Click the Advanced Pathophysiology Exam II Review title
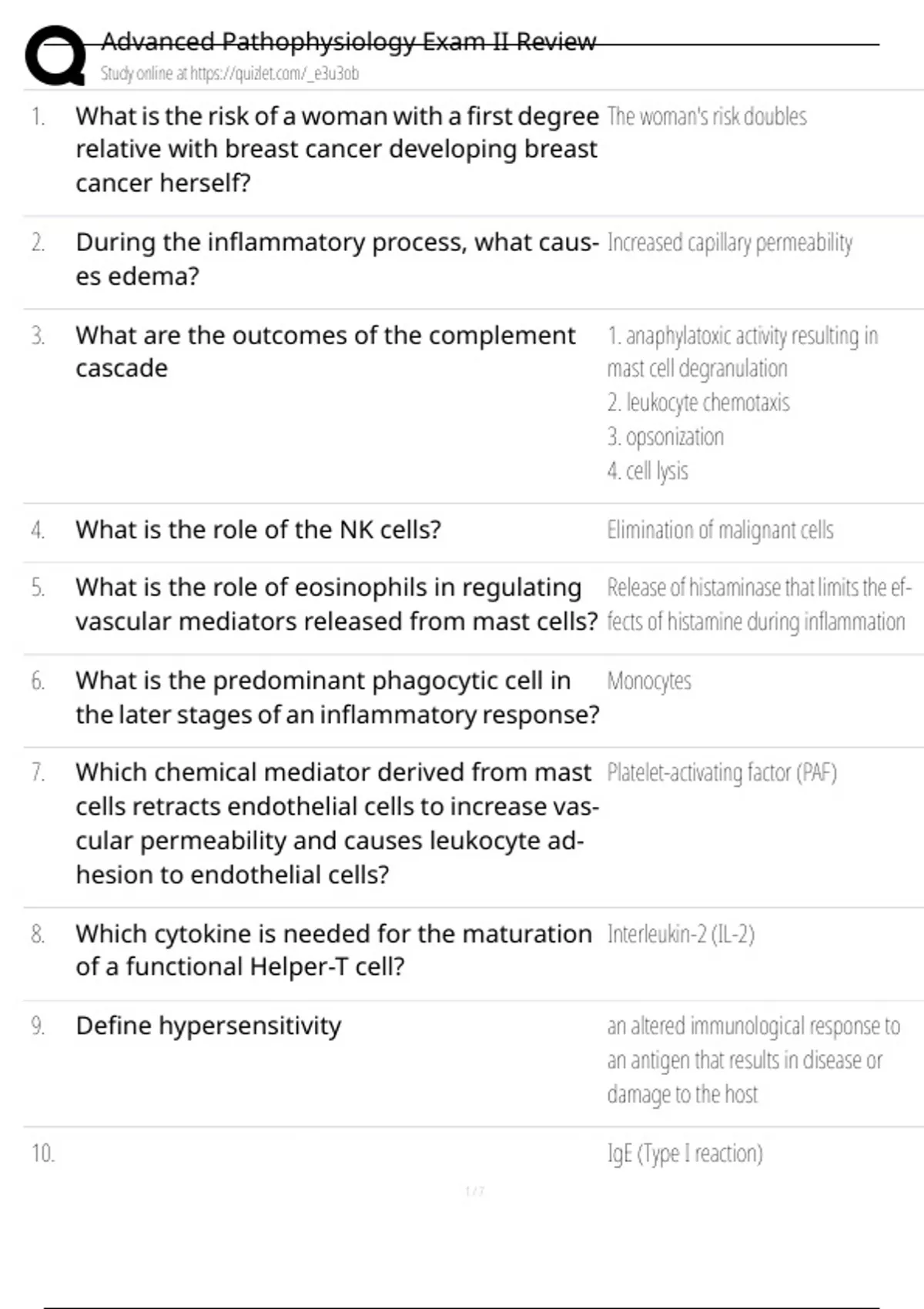924x1309 pixels. point(348,42)
